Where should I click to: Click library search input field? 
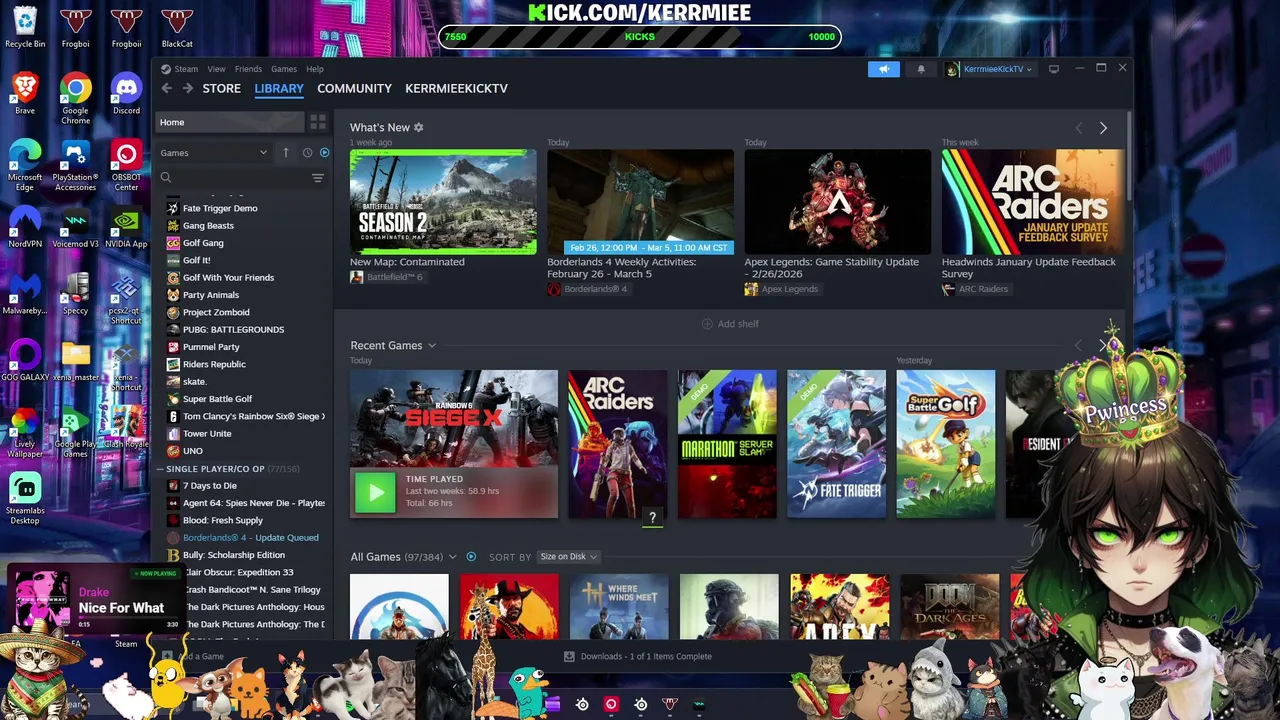pos(240,178)
